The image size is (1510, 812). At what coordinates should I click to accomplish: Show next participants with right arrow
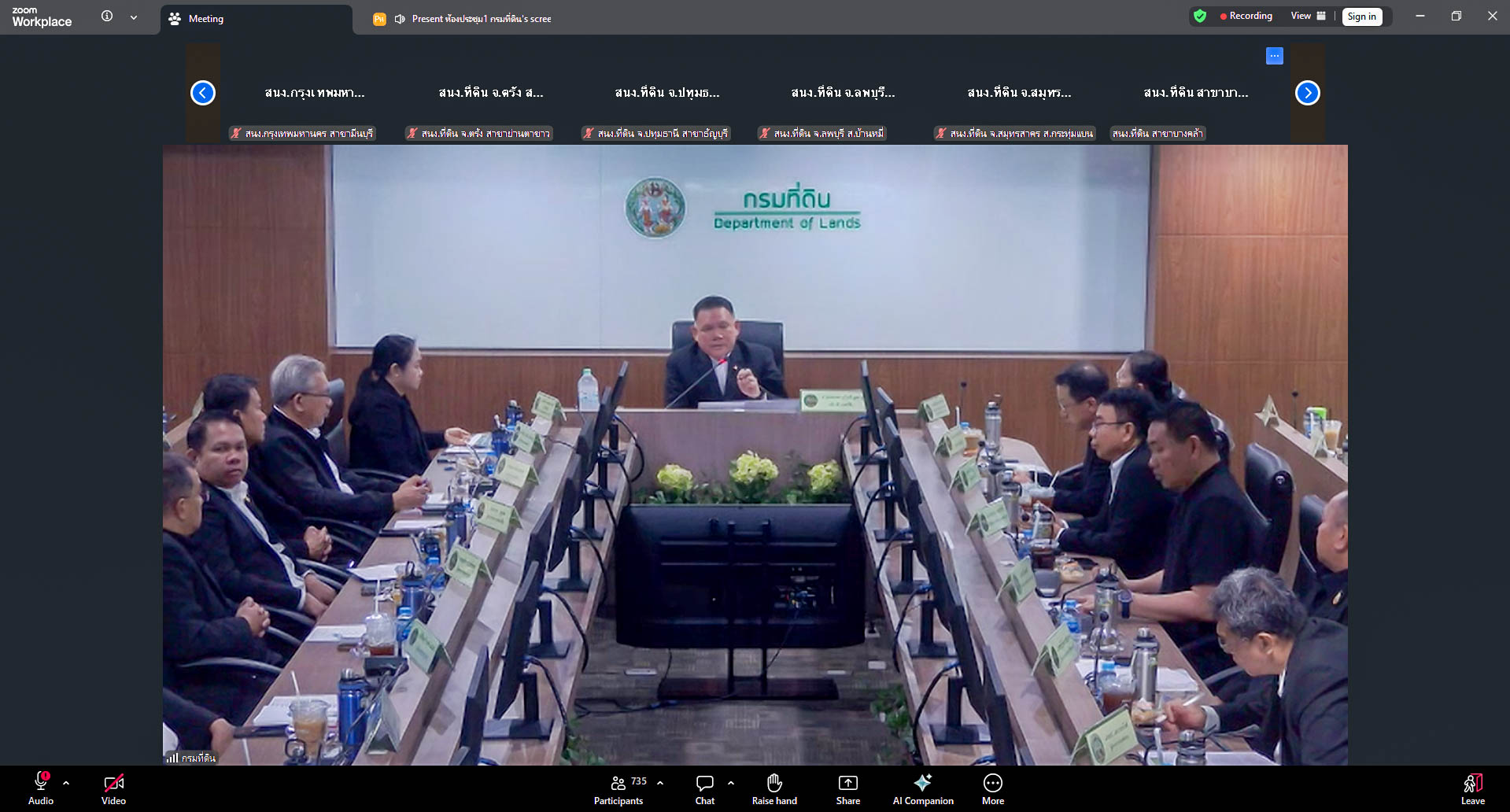tap(1307, 93)
